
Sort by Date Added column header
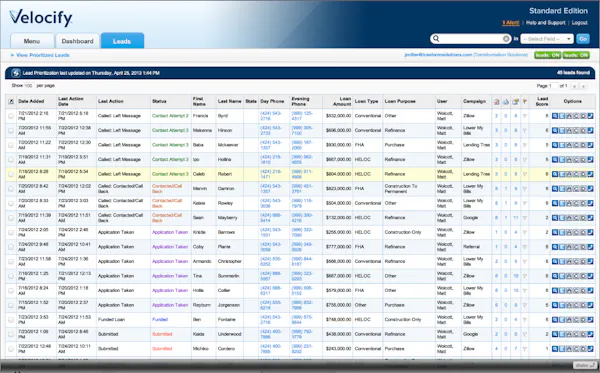pyautogui.click(x=31, y=101)
